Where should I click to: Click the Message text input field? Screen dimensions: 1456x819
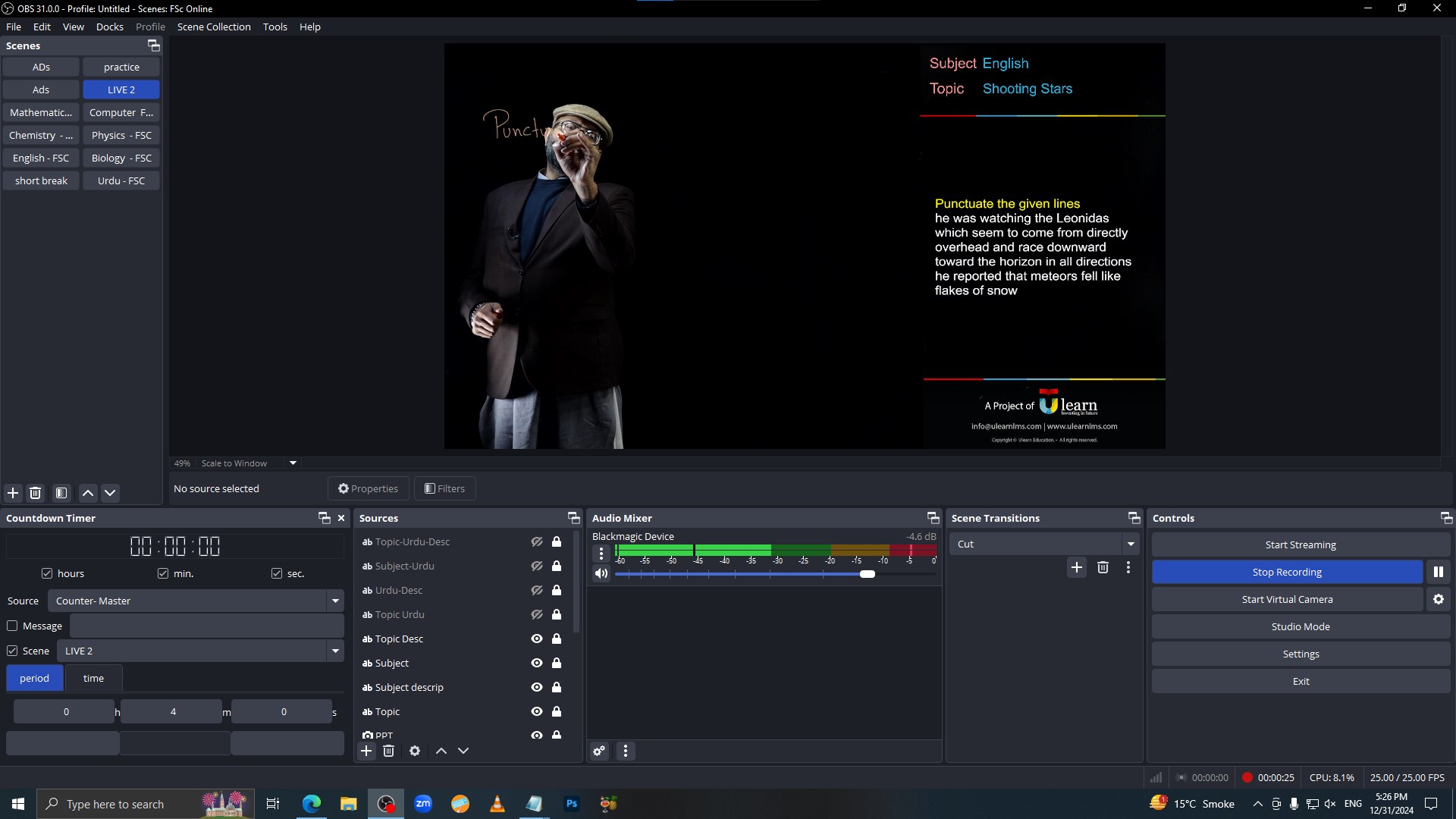click(x=206, y=626)
